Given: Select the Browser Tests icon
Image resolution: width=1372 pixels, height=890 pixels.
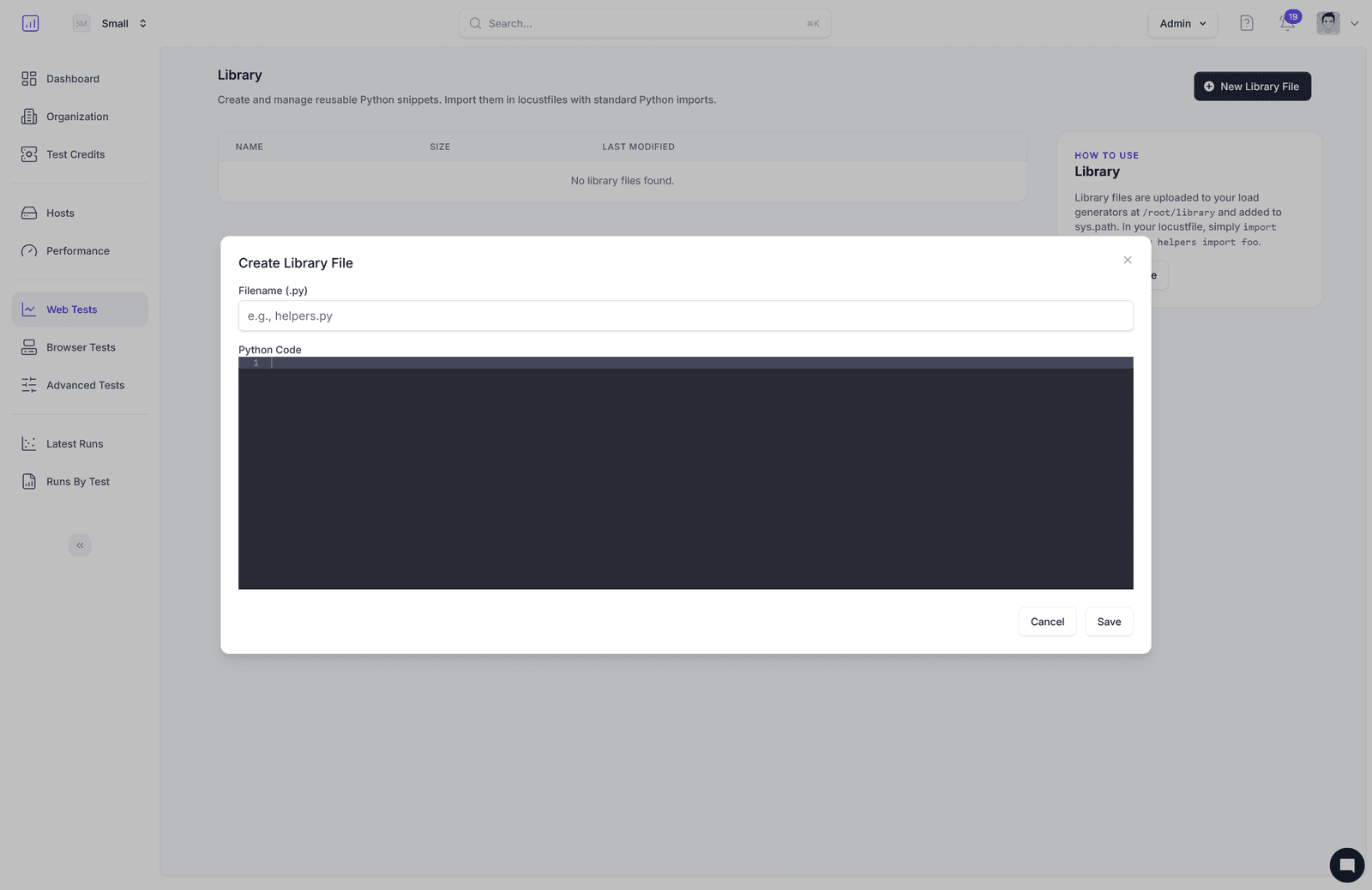Looking at the screenshot, I should click(x=29, y=347).
